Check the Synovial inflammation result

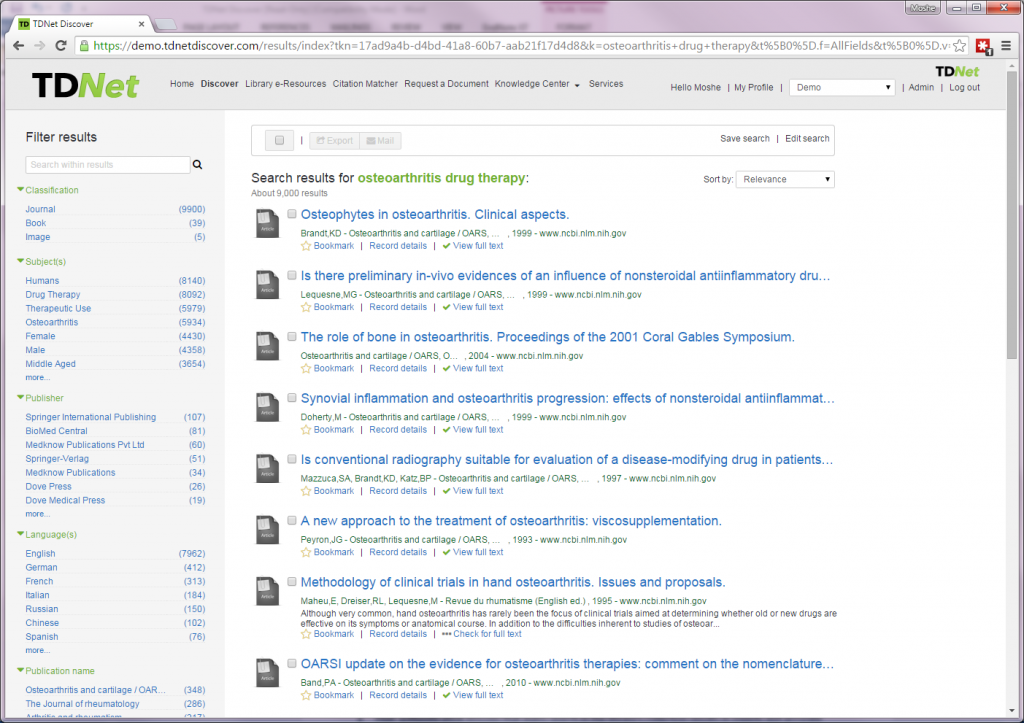pyautogui.click(x=292, y=398)
